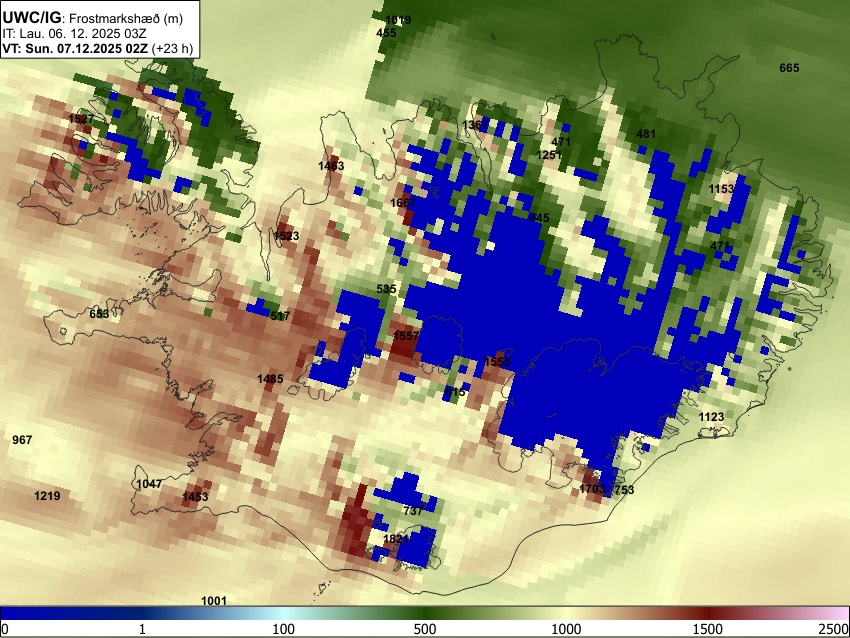Select the 737 map label
Viewport: 850px width, 638px height.
(x=413, y=511)
